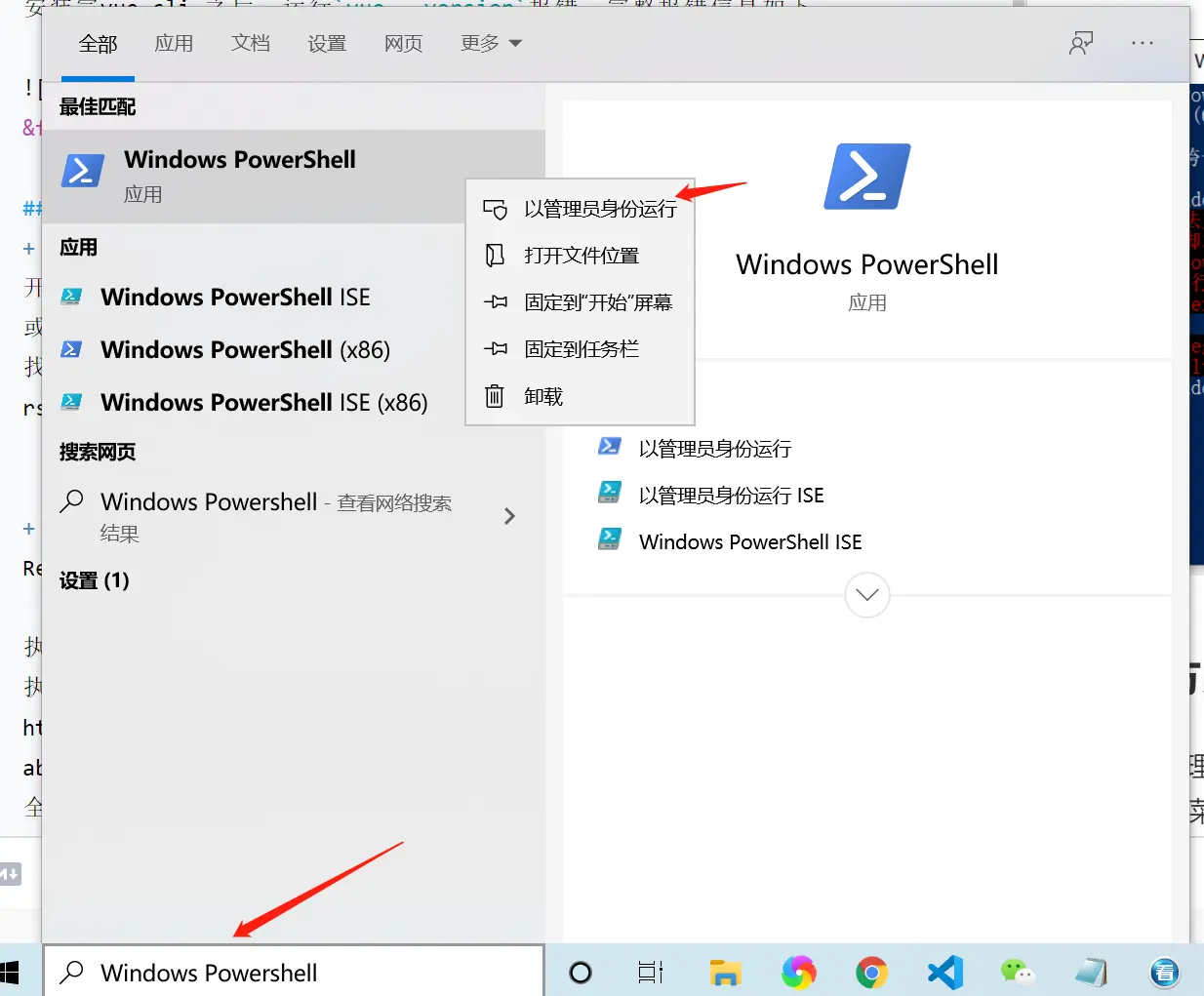Open Windows PowerShell (x86) result
Image resolution: width=1204 pixels, height=996 pixels.
click(x=245, y=349)
